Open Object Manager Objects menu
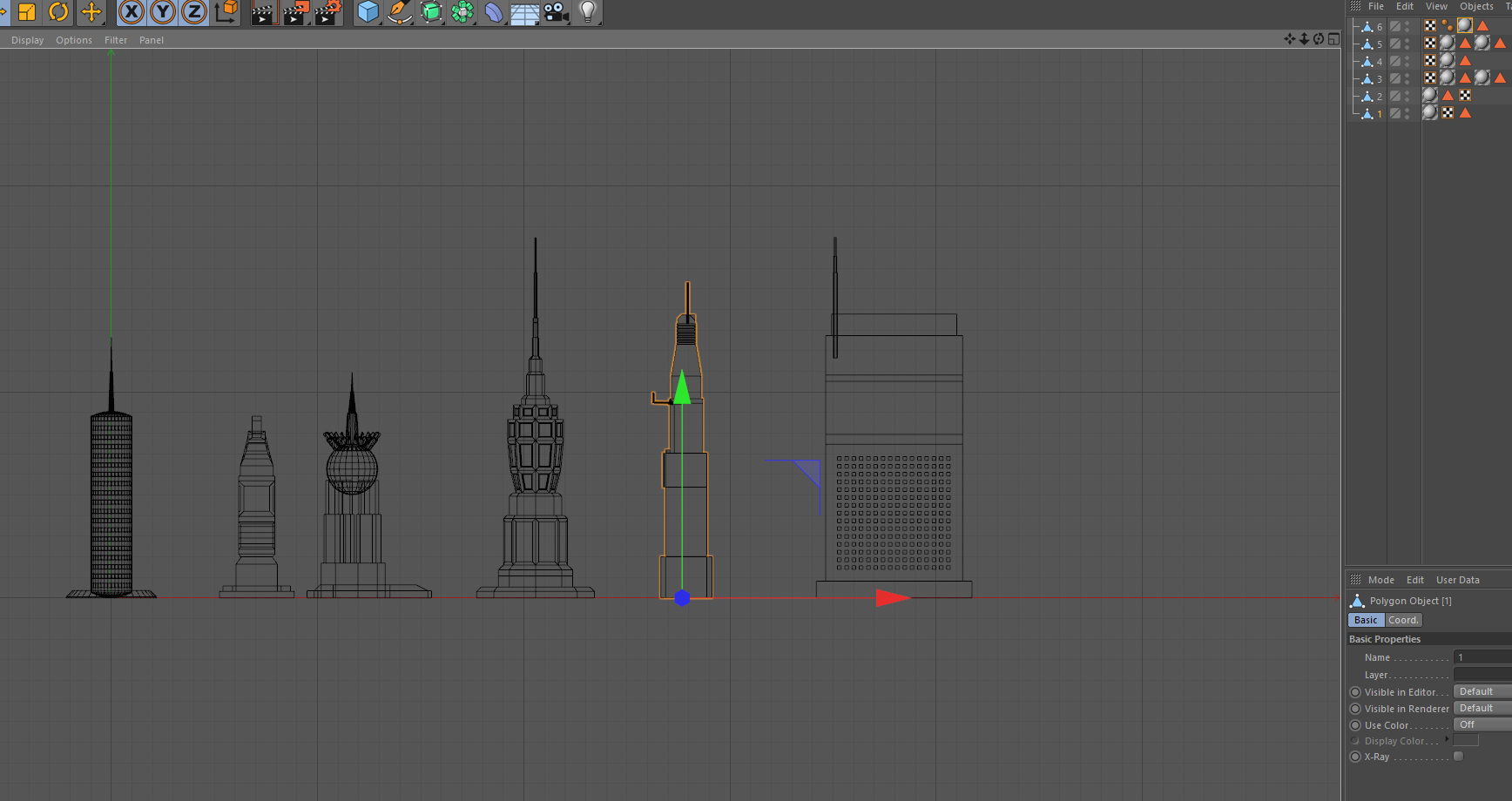This screenshot has height=801, width=1512. click(1476, 6)
